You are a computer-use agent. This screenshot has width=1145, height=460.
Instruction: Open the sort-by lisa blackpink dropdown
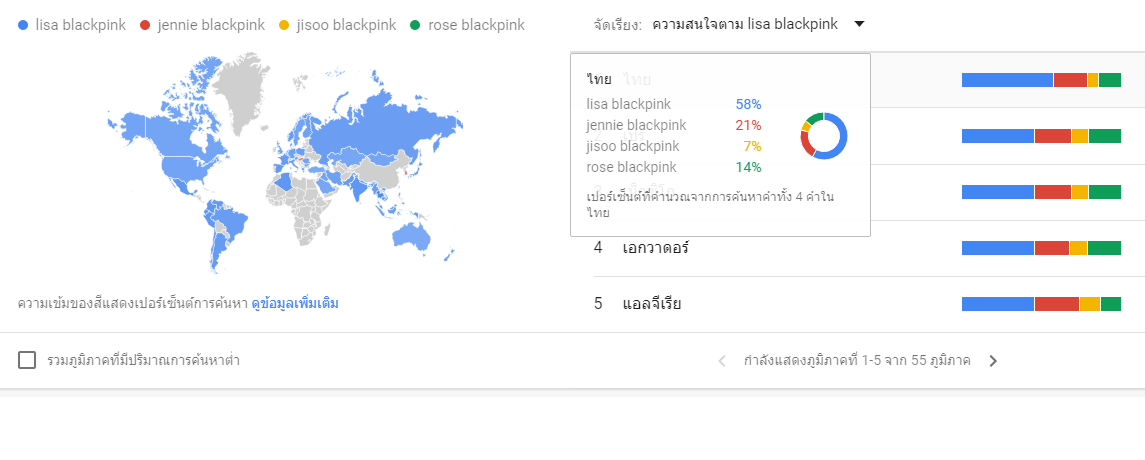(745, 24)
